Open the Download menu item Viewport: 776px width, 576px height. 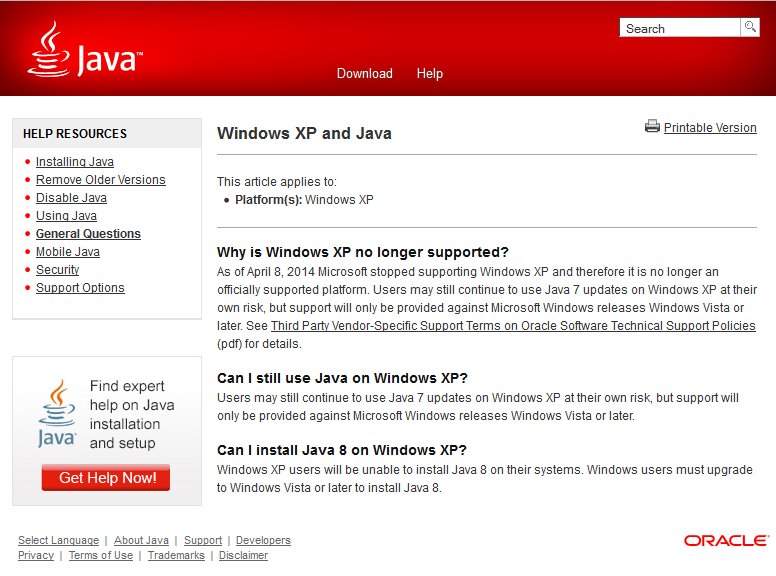[365, 73]
